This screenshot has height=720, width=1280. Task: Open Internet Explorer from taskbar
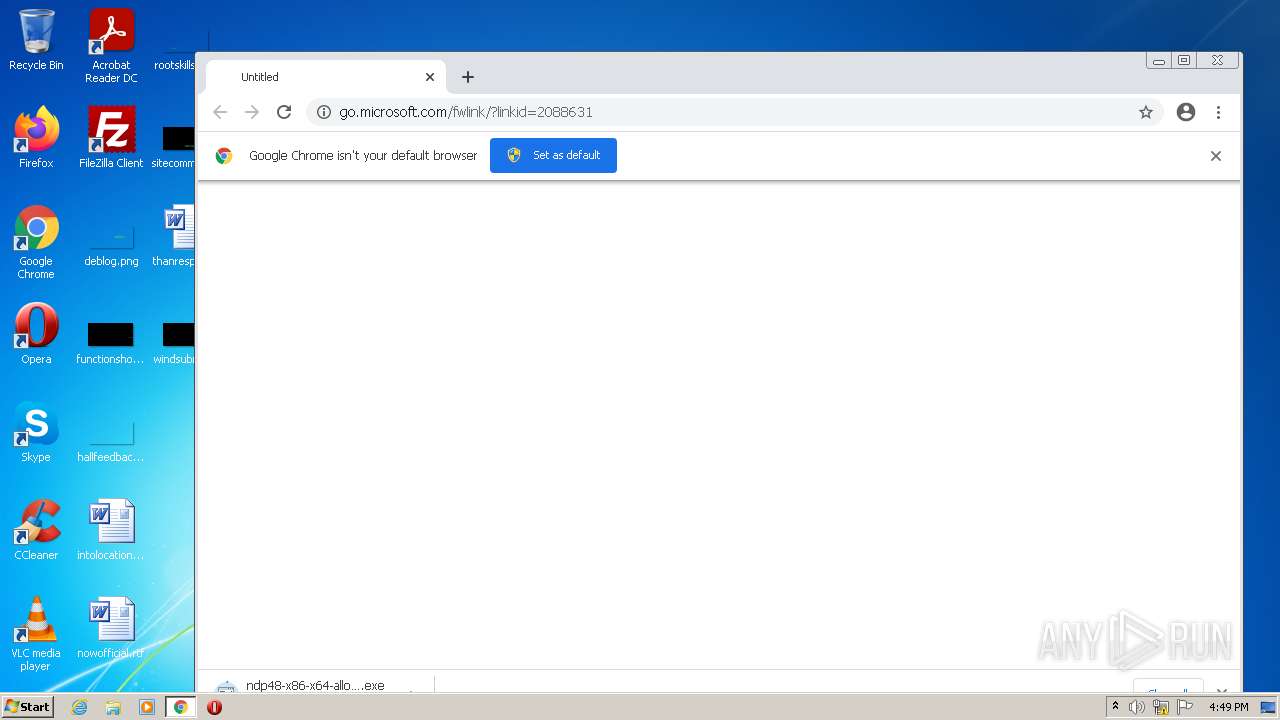79,707
